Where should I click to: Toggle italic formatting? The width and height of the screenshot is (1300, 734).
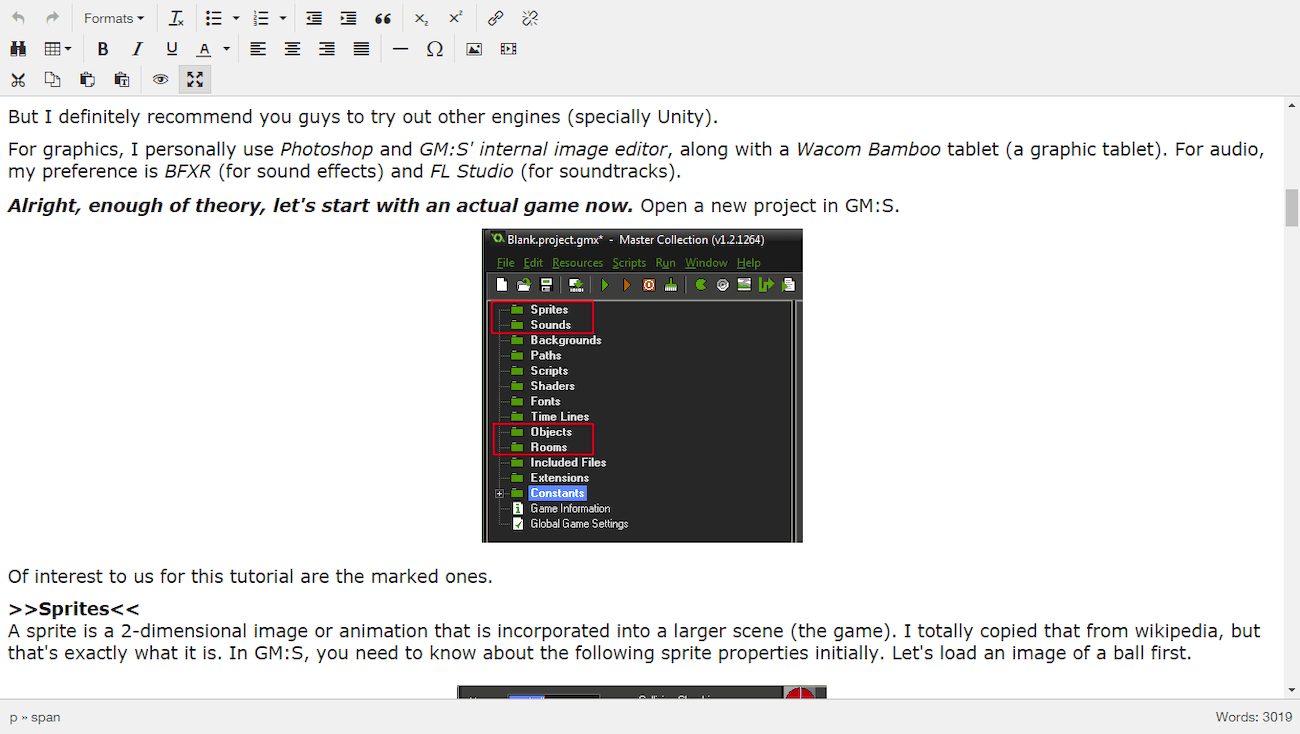pos(137,49)
